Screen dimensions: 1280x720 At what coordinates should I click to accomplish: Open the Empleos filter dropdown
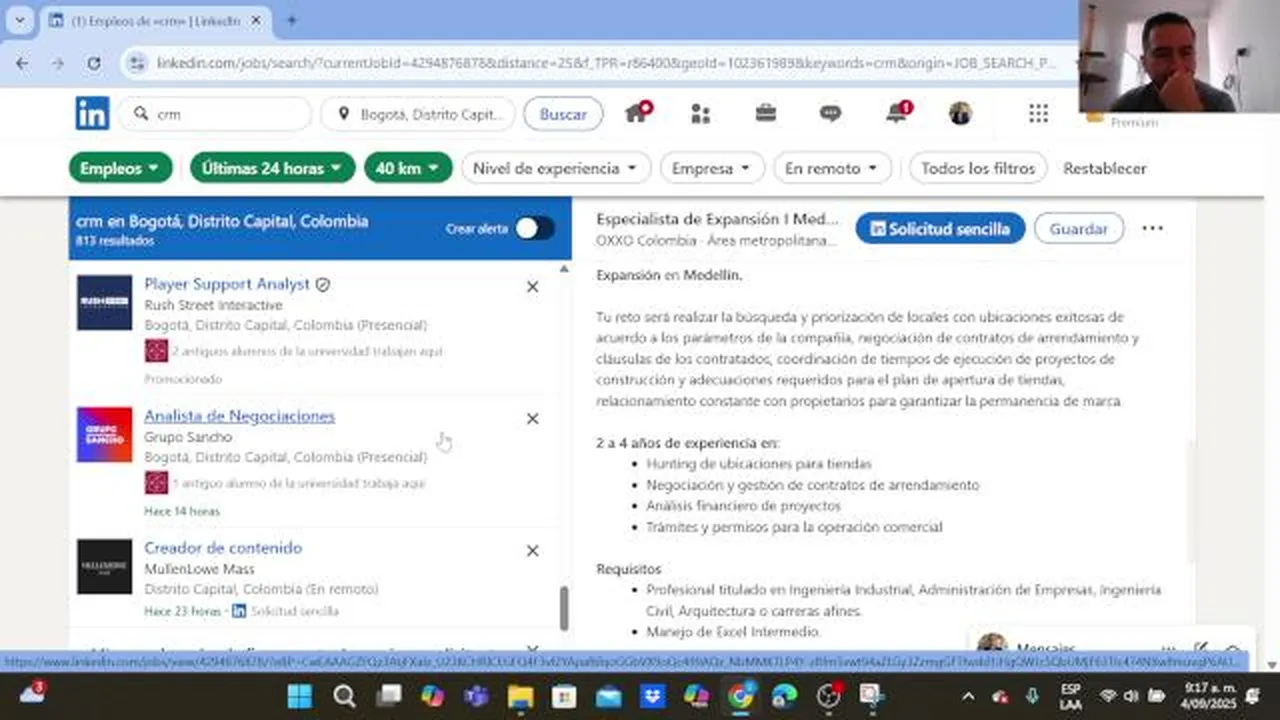click(121, 168)
